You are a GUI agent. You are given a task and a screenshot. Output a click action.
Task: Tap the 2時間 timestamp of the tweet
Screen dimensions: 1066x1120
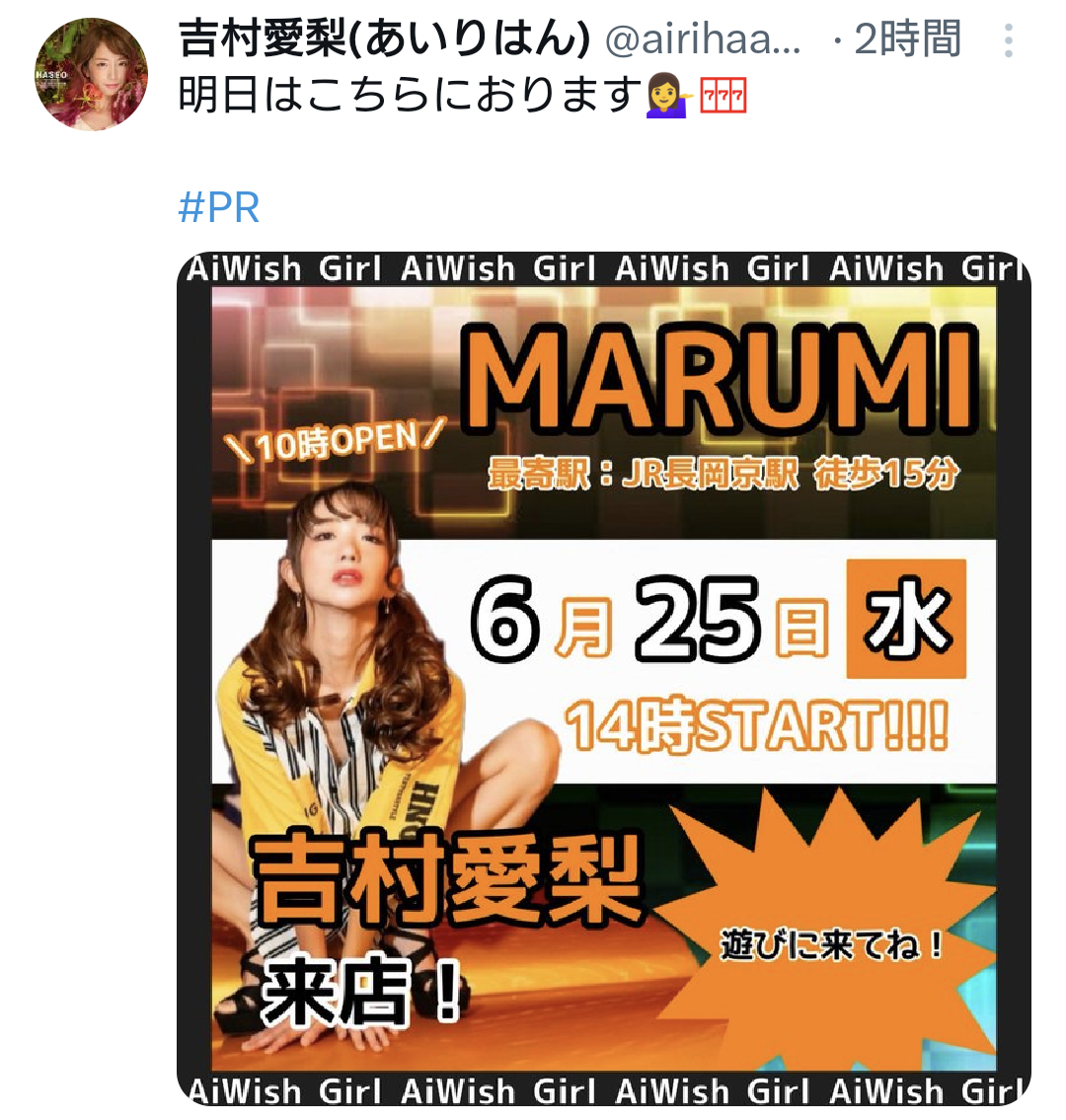tap(907, 39)
